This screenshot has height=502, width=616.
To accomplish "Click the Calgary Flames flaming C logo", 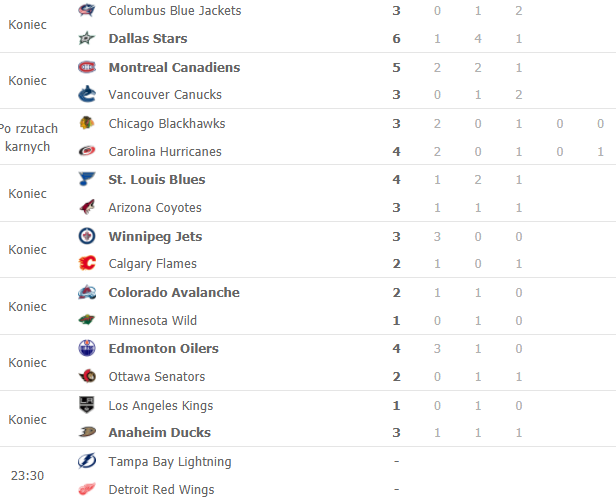I will 87,263.
